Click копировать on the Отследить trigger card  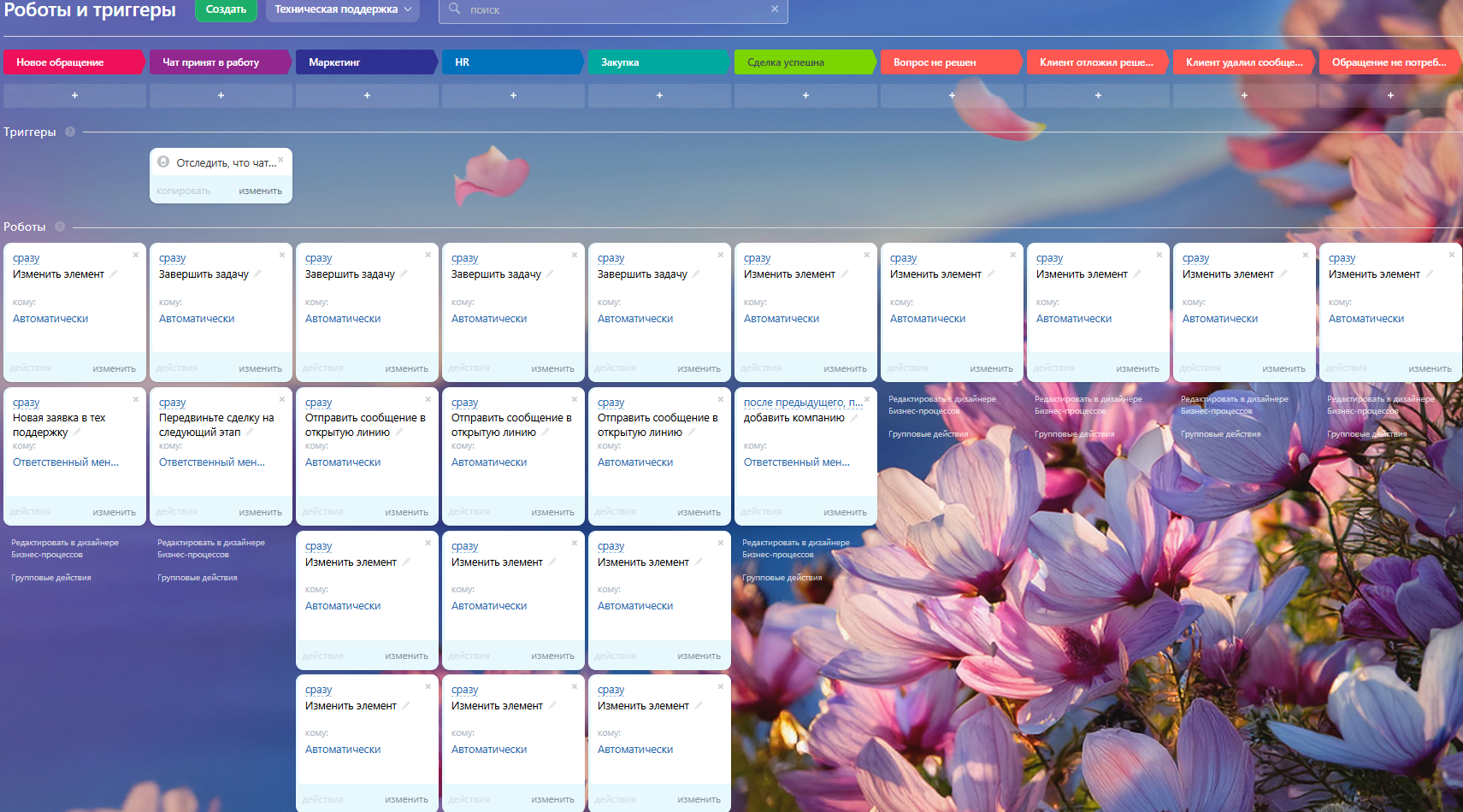point(183,191)
